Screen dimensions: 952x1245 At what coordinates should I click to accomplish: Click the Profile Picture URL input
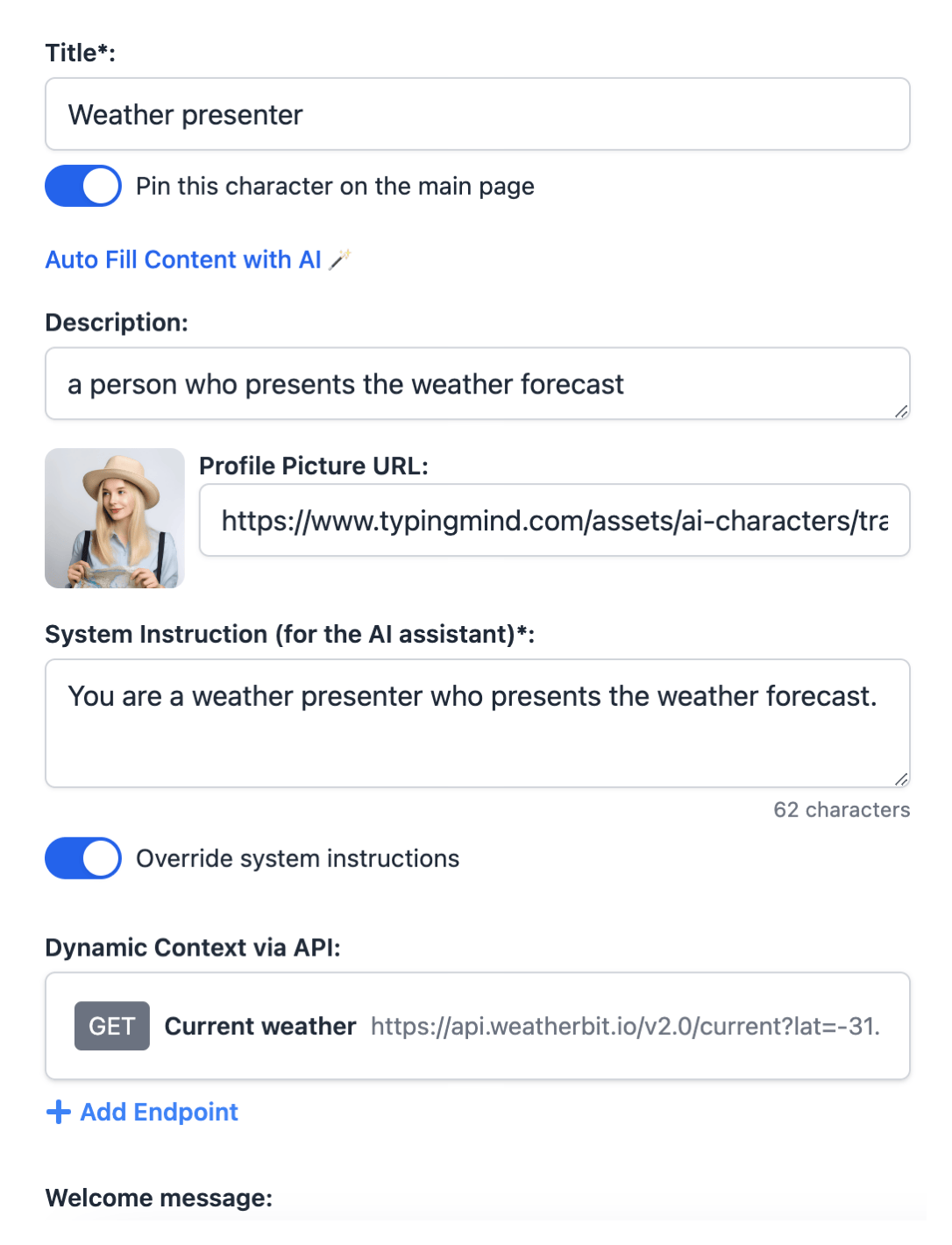click(555, 520)
